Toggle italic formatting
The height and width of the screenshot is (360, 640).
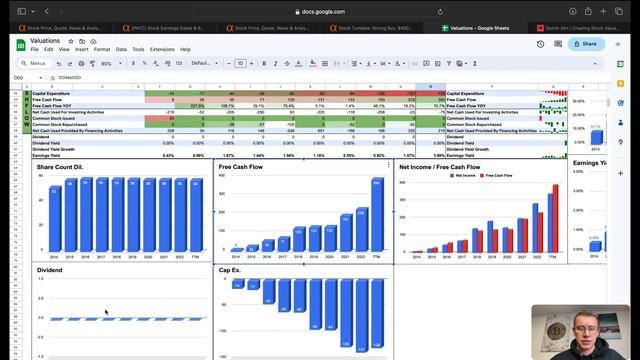click(x=276, y=64)
